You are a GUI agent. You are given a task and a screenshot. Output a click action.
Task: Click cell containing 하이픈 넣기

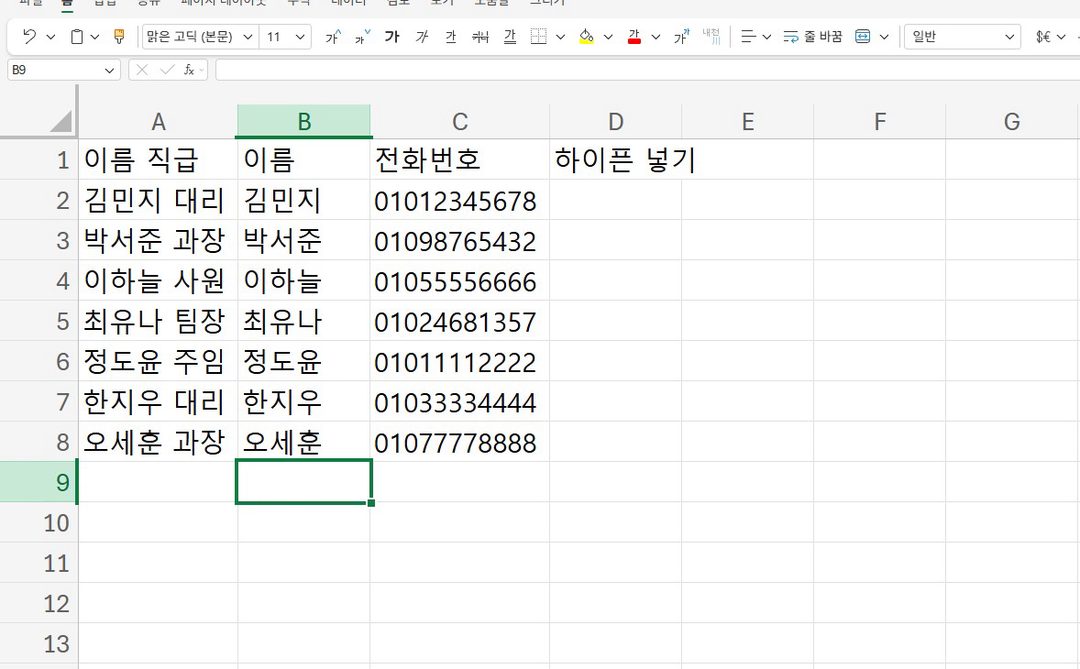(x=616, y=160)
